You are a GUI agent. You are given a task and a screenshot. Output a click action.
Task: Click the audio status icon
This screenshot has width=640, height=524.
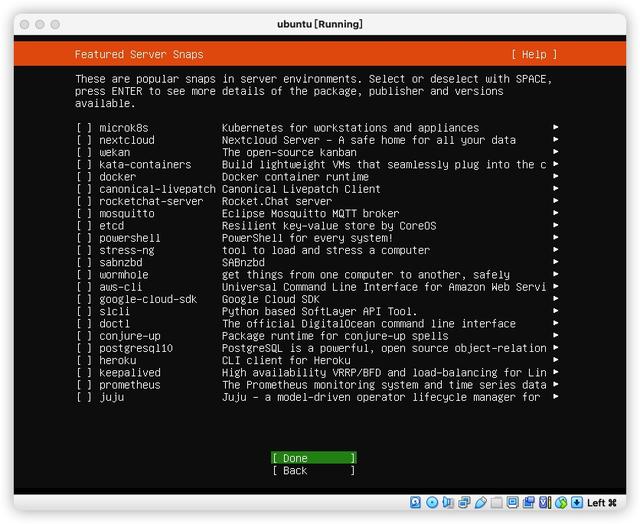click(x=448, y=502)
